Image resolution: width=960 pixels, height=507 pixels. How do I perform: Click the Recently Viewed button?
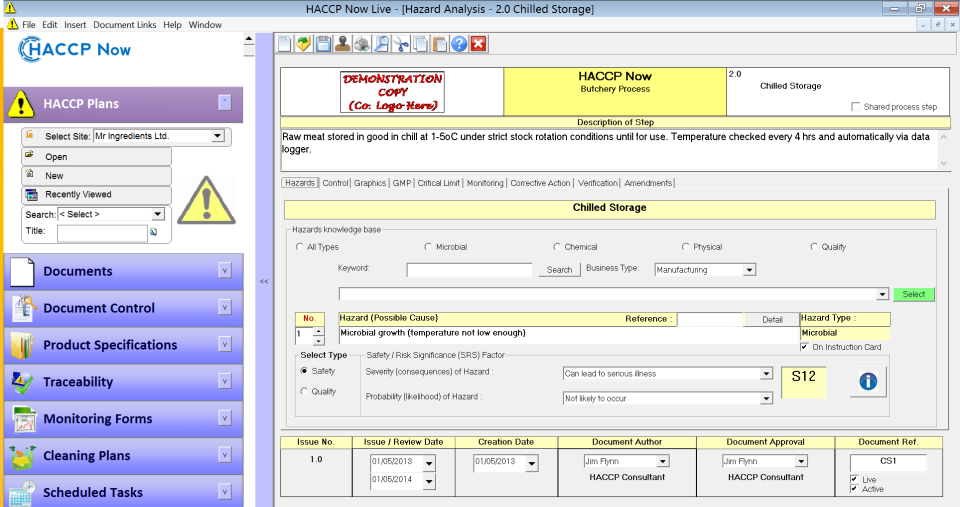coord(96,195)
